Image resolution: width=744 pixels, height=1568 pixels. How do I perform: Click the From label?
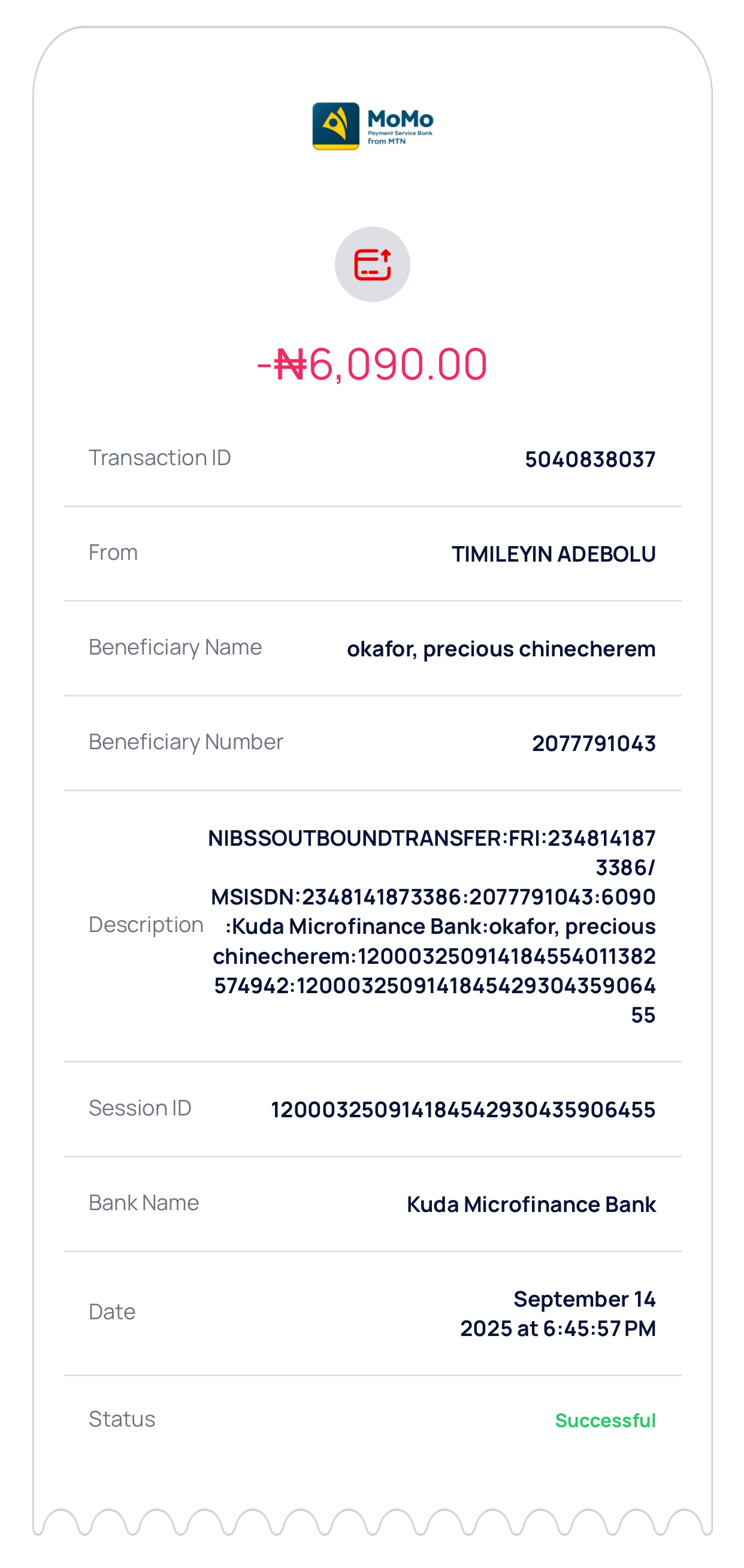coord(113,553)
